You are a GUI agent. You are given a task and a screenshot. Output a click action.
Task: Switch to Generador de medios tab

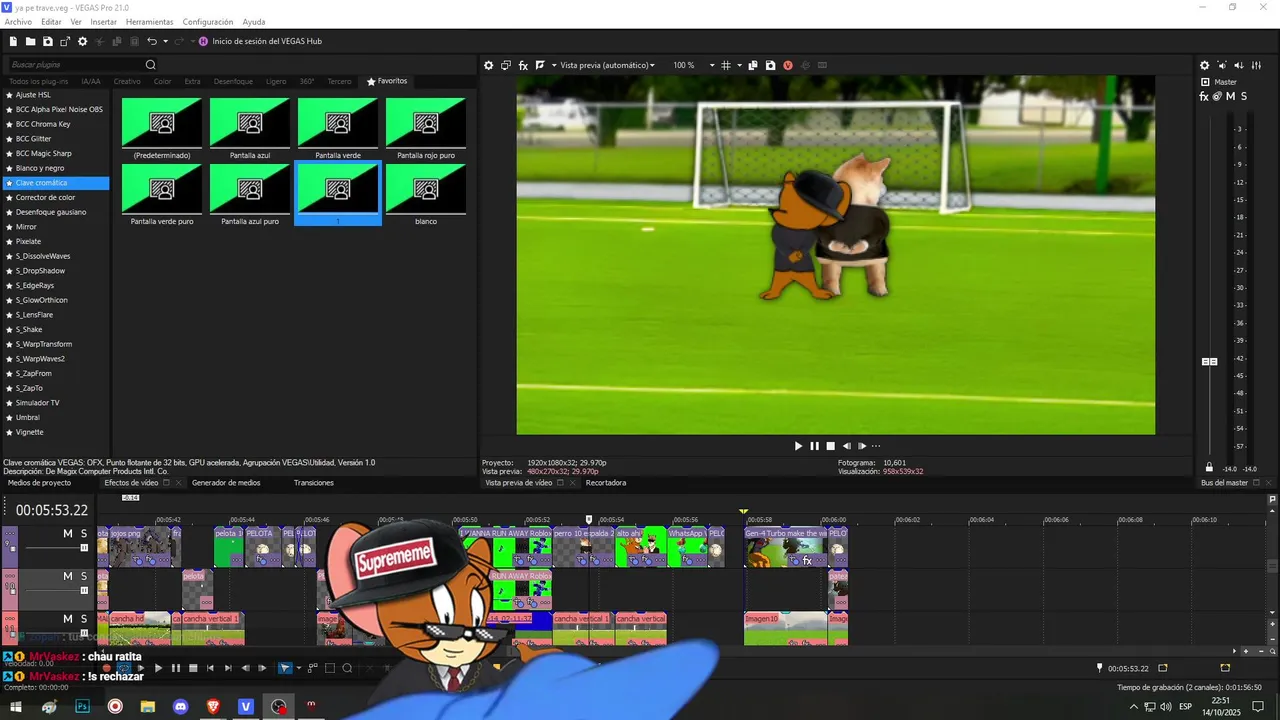(226, 482)
